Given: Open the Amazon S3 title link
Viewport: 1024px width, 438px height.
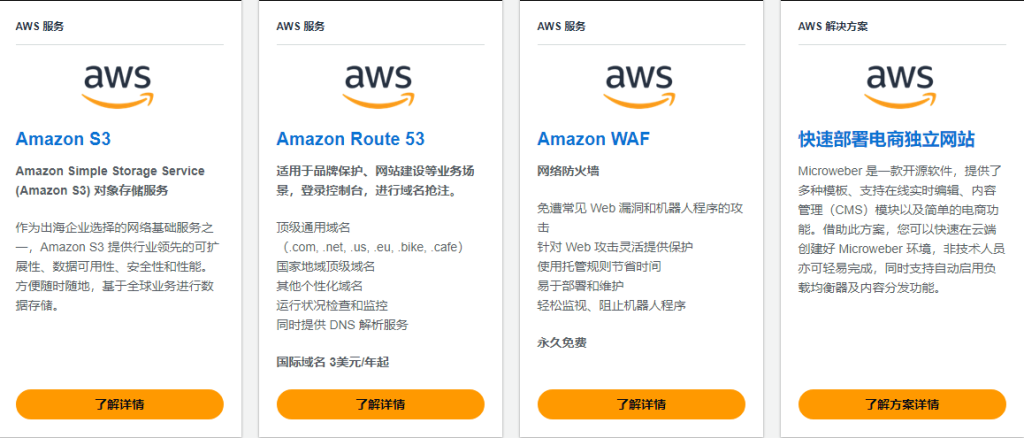Looking at the screenshot, I should pos(70,139).
